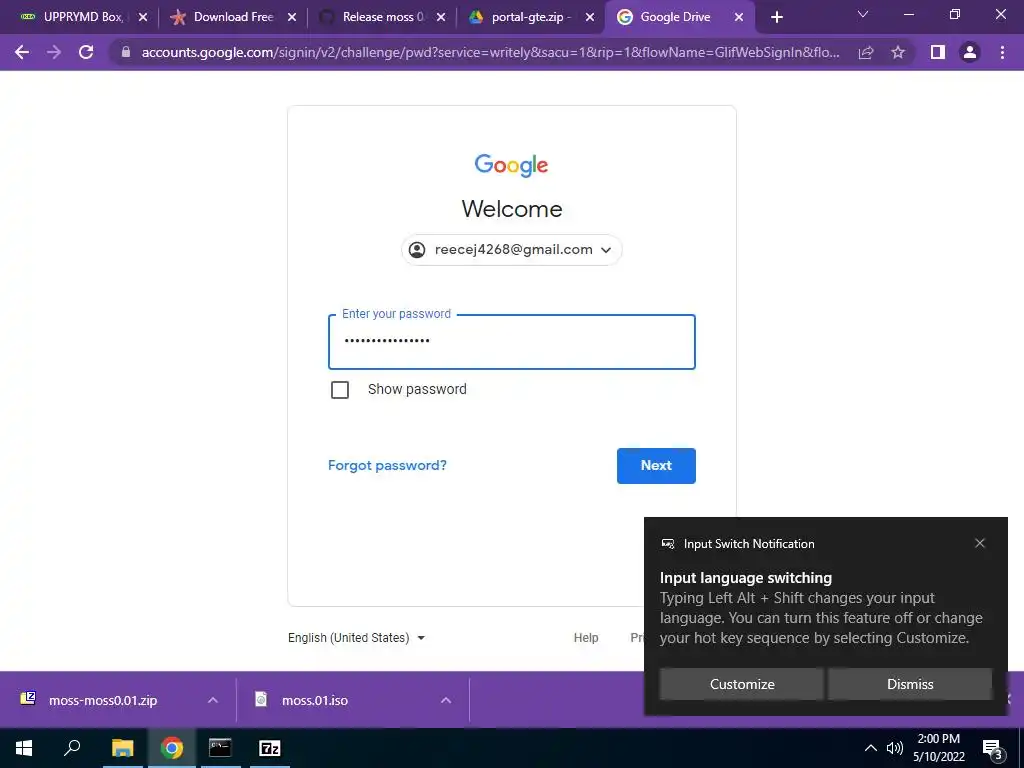Viewport: 1024px width, 768px height.
Task: Open the Action Center notifications icon
Action: click(992, 749)
